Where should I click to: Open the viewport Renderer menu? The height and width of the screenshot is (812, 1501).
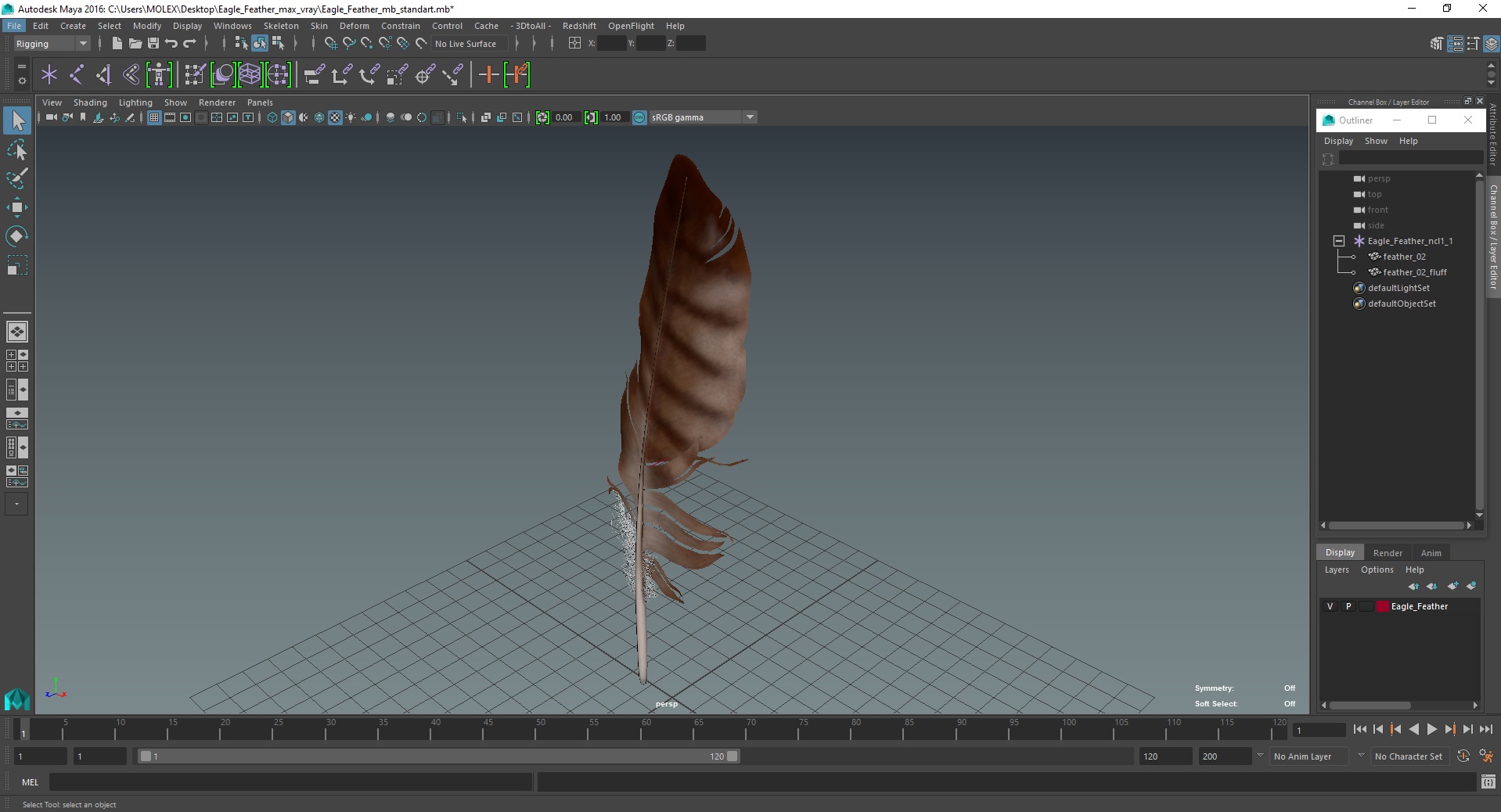point(217,102)
